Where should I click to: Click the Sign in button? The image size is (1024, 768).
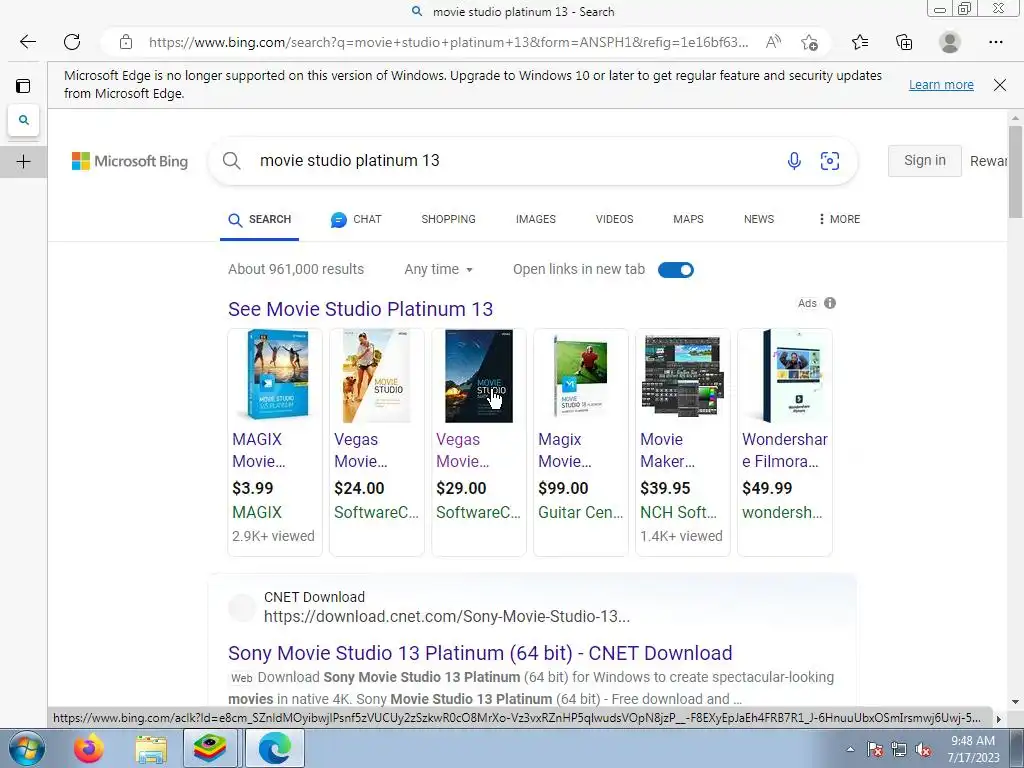click(x=925, y=161)
